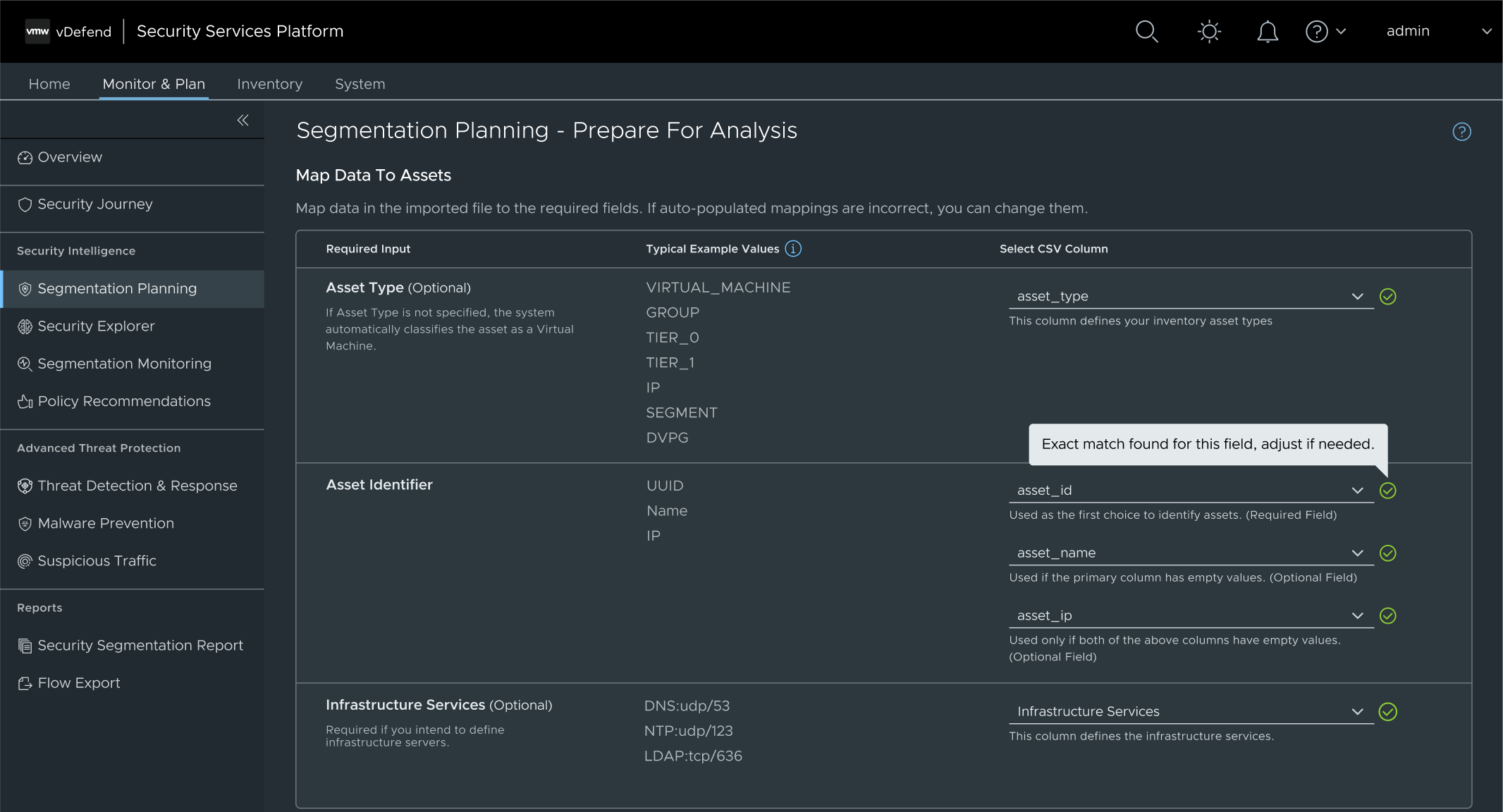The width and height of the screenshot is (1503, 812).
Task: Go to Policy Recommendations
Action: (x=123, y=401)
